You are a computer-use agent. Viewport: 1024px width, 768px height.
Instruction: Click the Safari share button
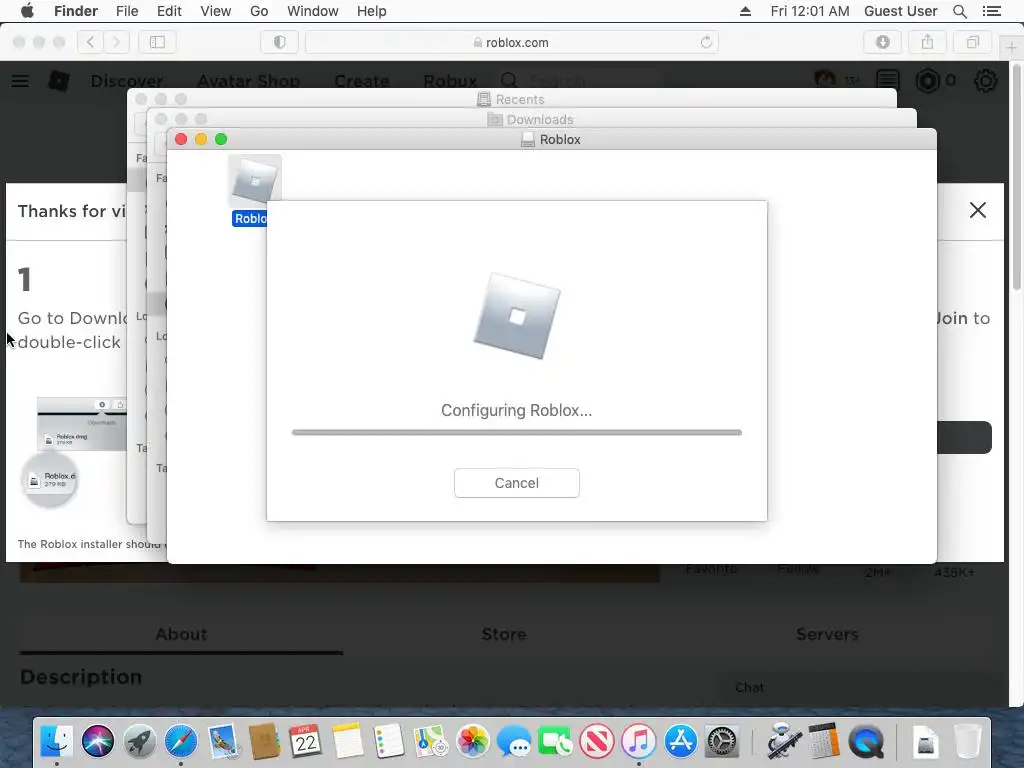coord(927,42)
